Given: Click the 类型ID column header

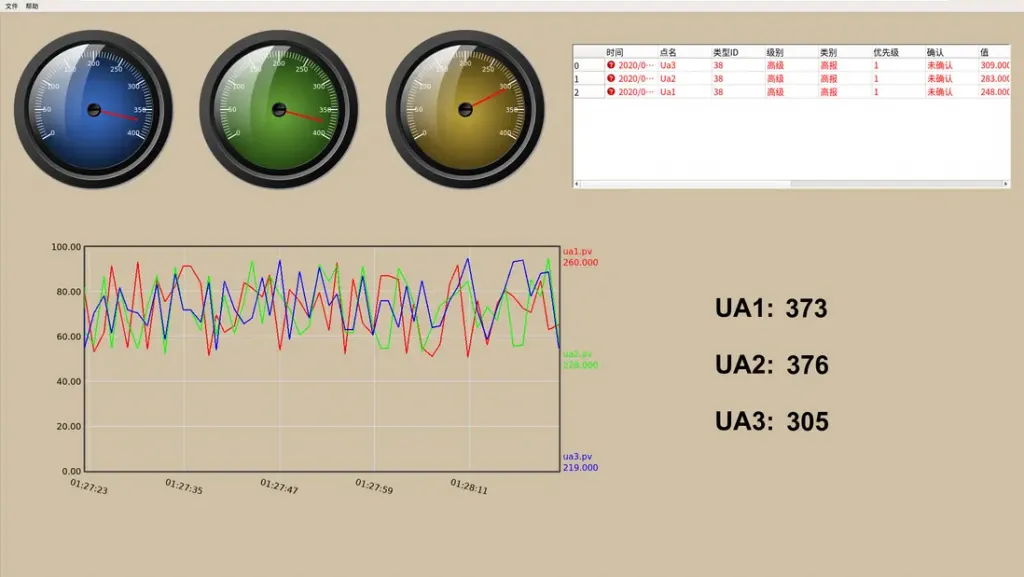Looking at the screenshot, I should (738, 52).
